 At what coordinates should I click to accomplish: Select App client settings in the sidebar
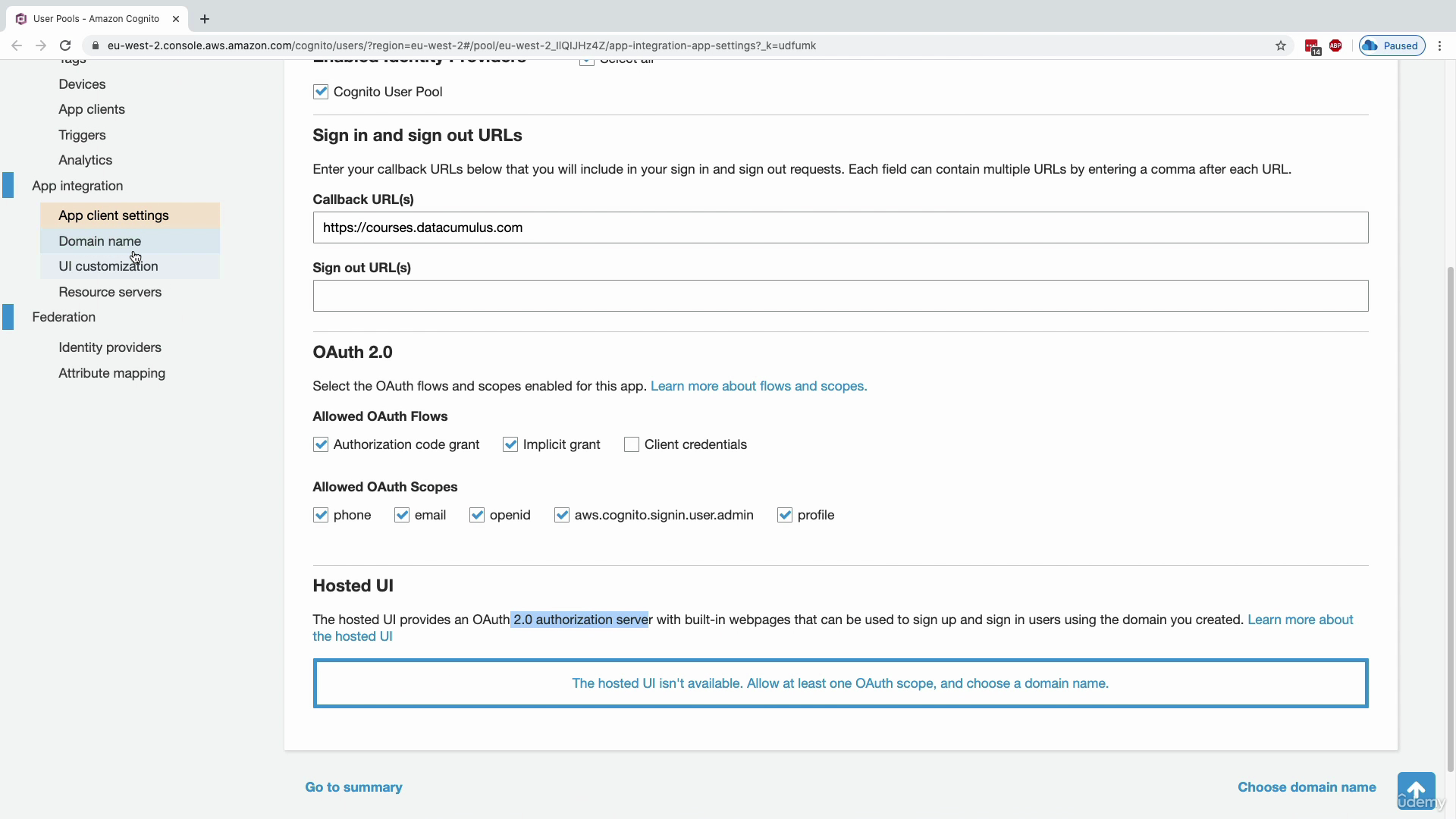130,215
